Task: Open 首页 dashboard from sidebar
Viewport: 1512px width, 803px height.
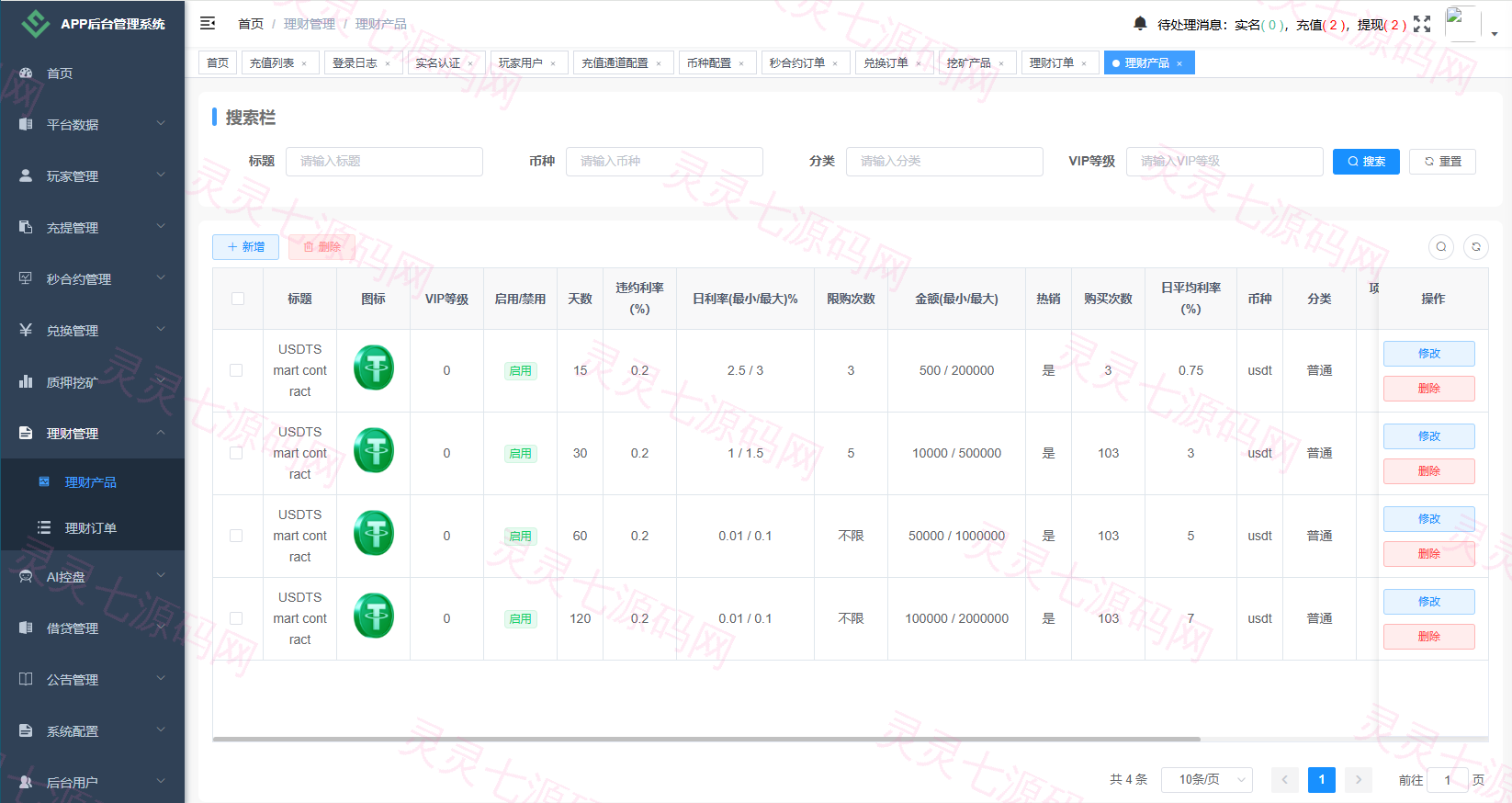Action: (92, 74)
